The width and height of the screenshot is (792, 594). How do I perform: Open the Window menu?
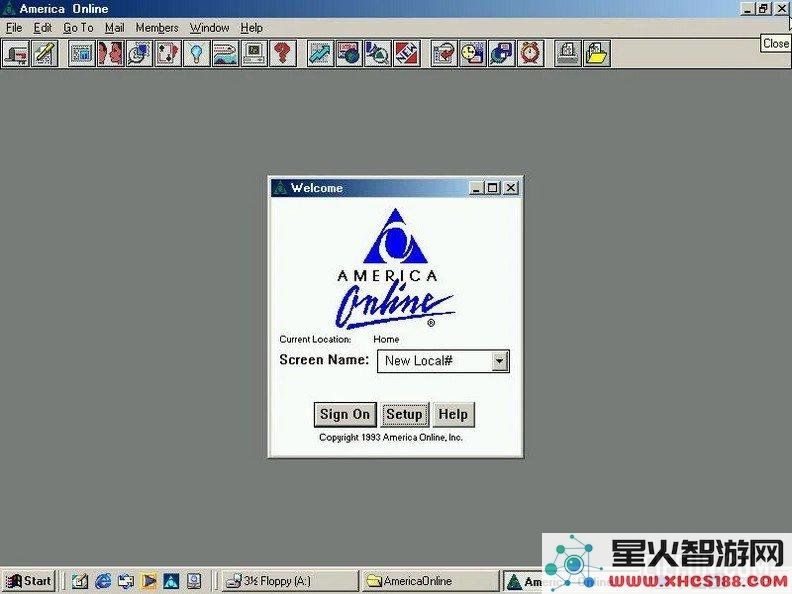210,28
